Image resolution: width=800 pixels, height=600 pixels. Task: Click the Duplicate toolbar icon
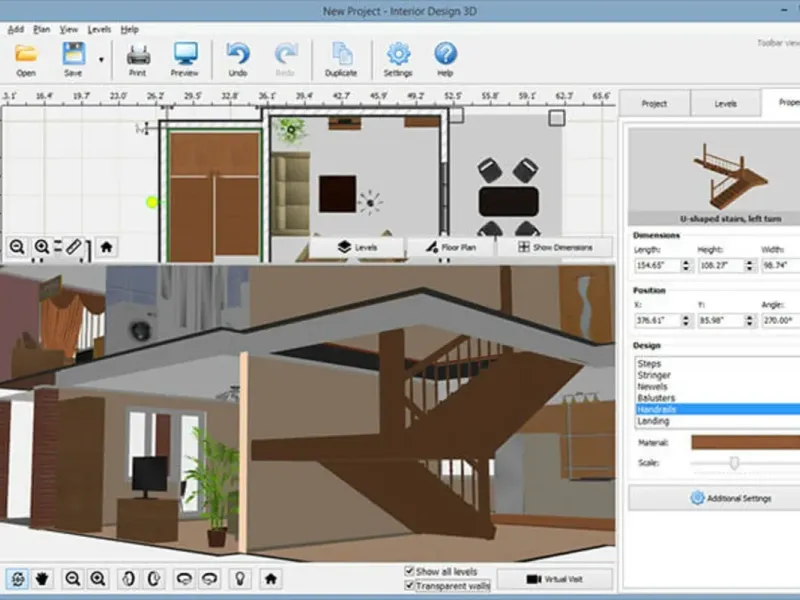pyautogui.click(x=341, y=58)
